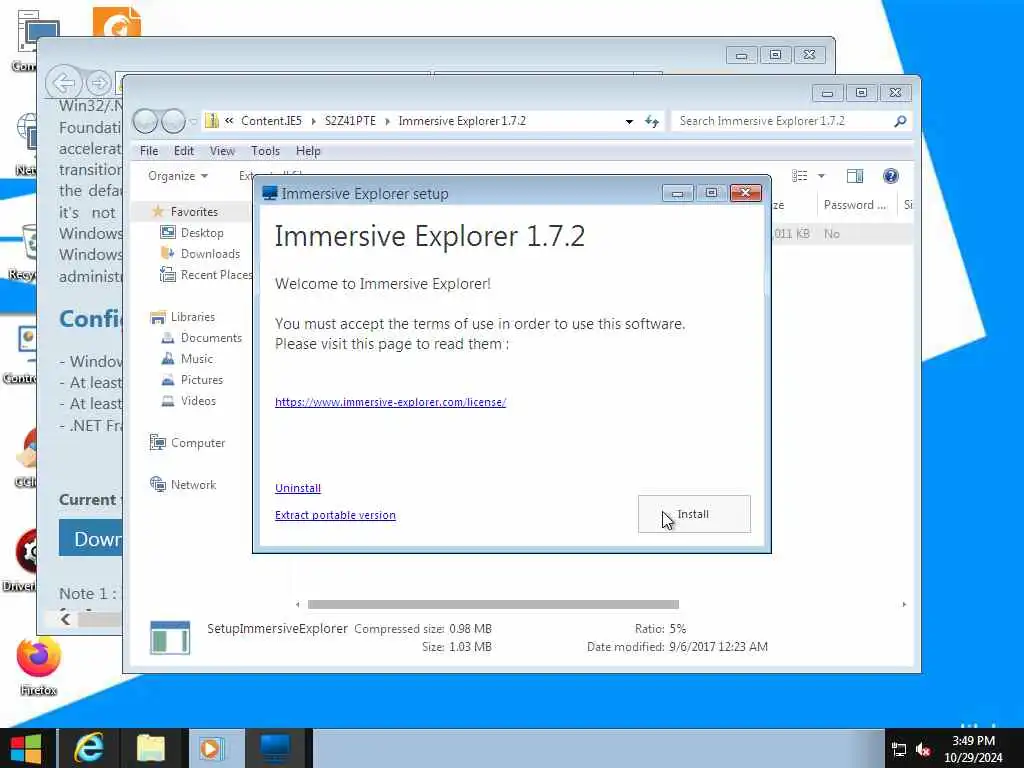Click the blue Help question mark icon

tap(891, 176)
